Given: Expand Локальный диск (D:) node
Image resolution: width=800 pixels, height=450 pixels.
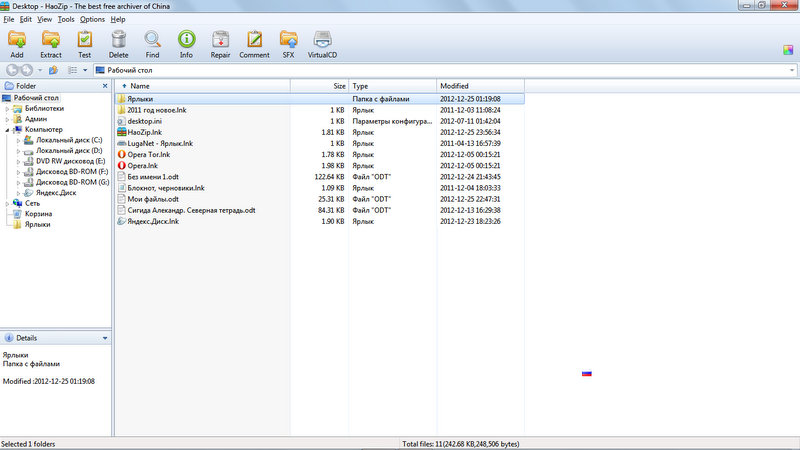Looking at the screenshot, I should coord(18,151).
